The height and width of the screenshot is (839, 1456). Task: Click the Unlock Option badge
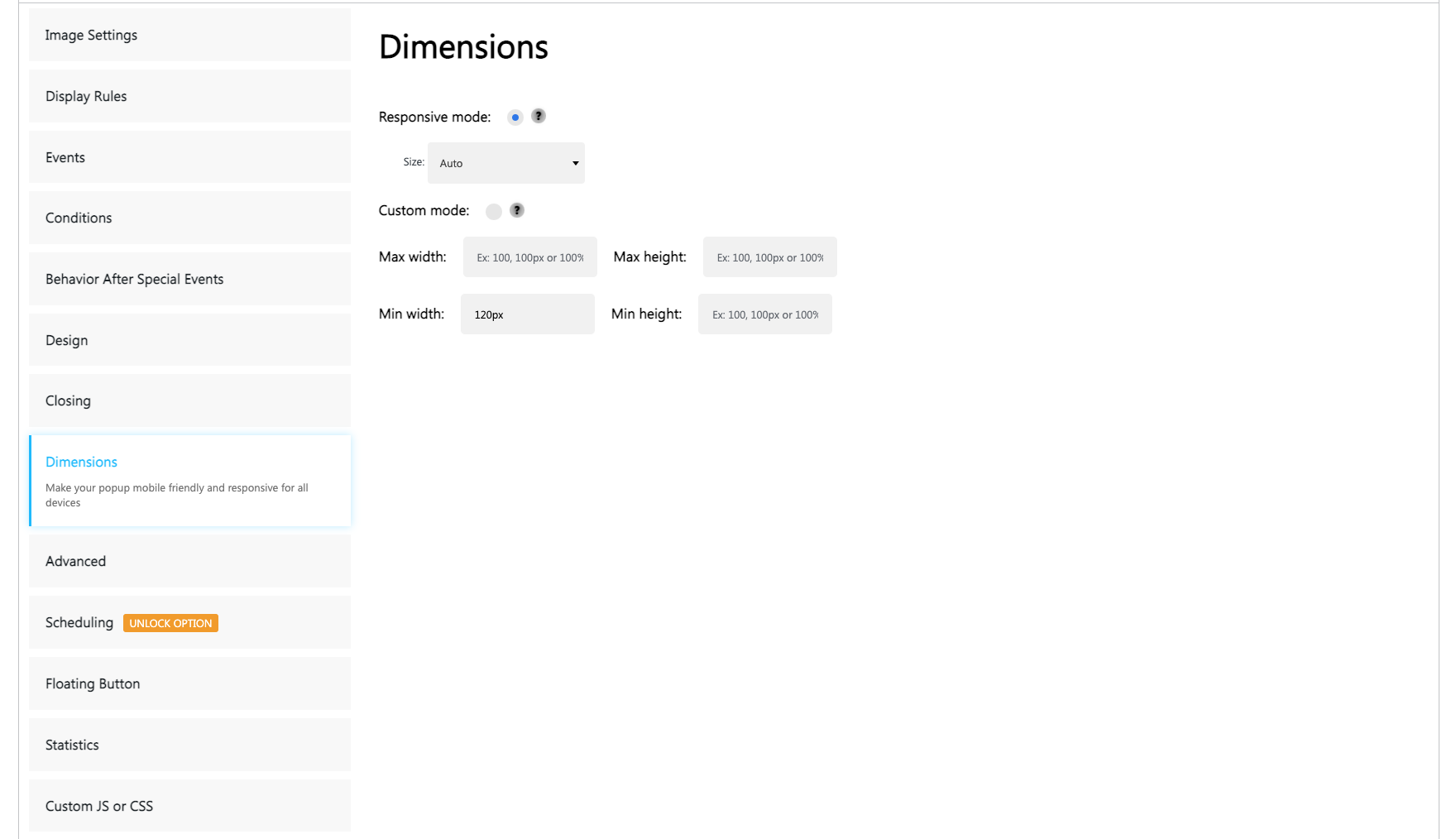tap(170, 623)
